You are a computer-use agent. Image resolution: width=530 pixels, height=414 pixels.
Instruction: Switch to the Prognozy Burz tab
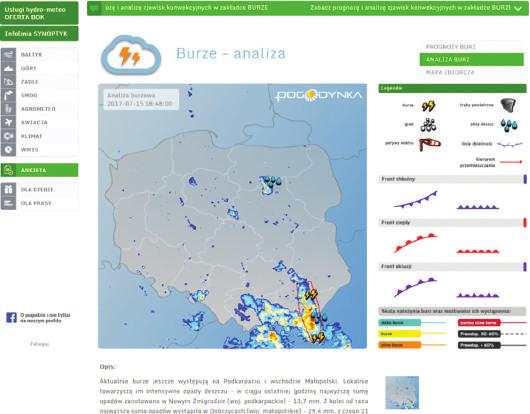472,47
